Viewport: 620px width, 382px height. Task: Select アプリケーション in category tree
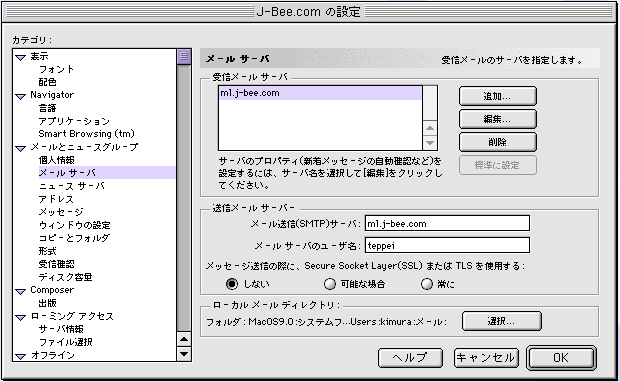click(x=74, y=121)
